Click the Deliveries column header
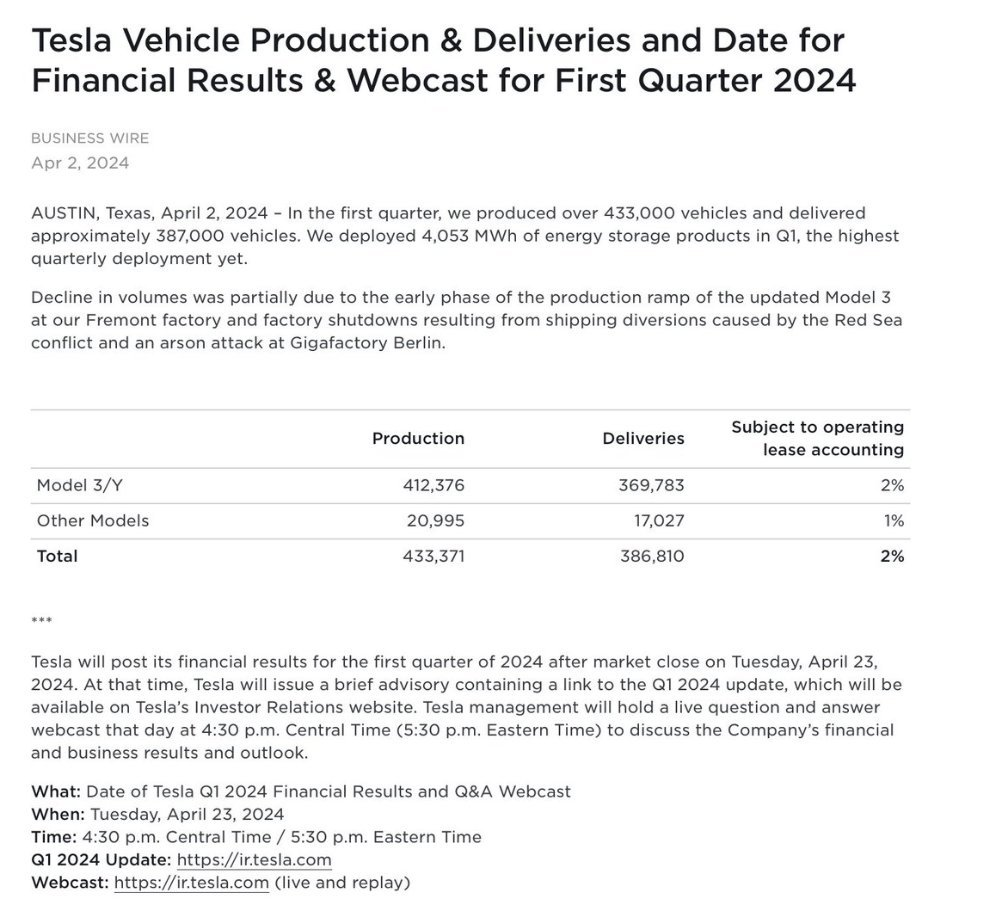The width and height of the screenshot is (984, 900). coord(643,438)
